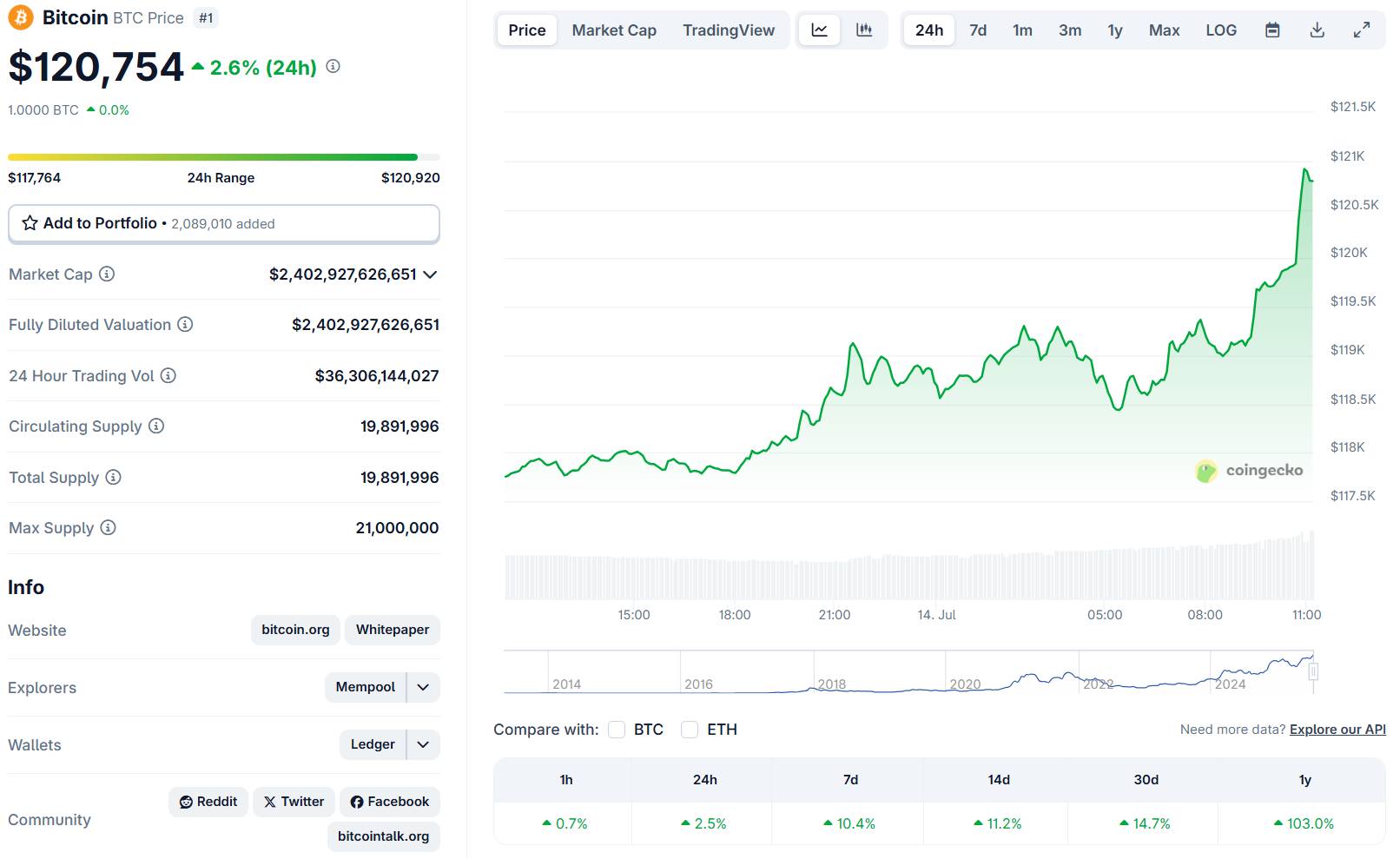
Task: Expand chart to fullscreen
Action: coord(1362,30)
